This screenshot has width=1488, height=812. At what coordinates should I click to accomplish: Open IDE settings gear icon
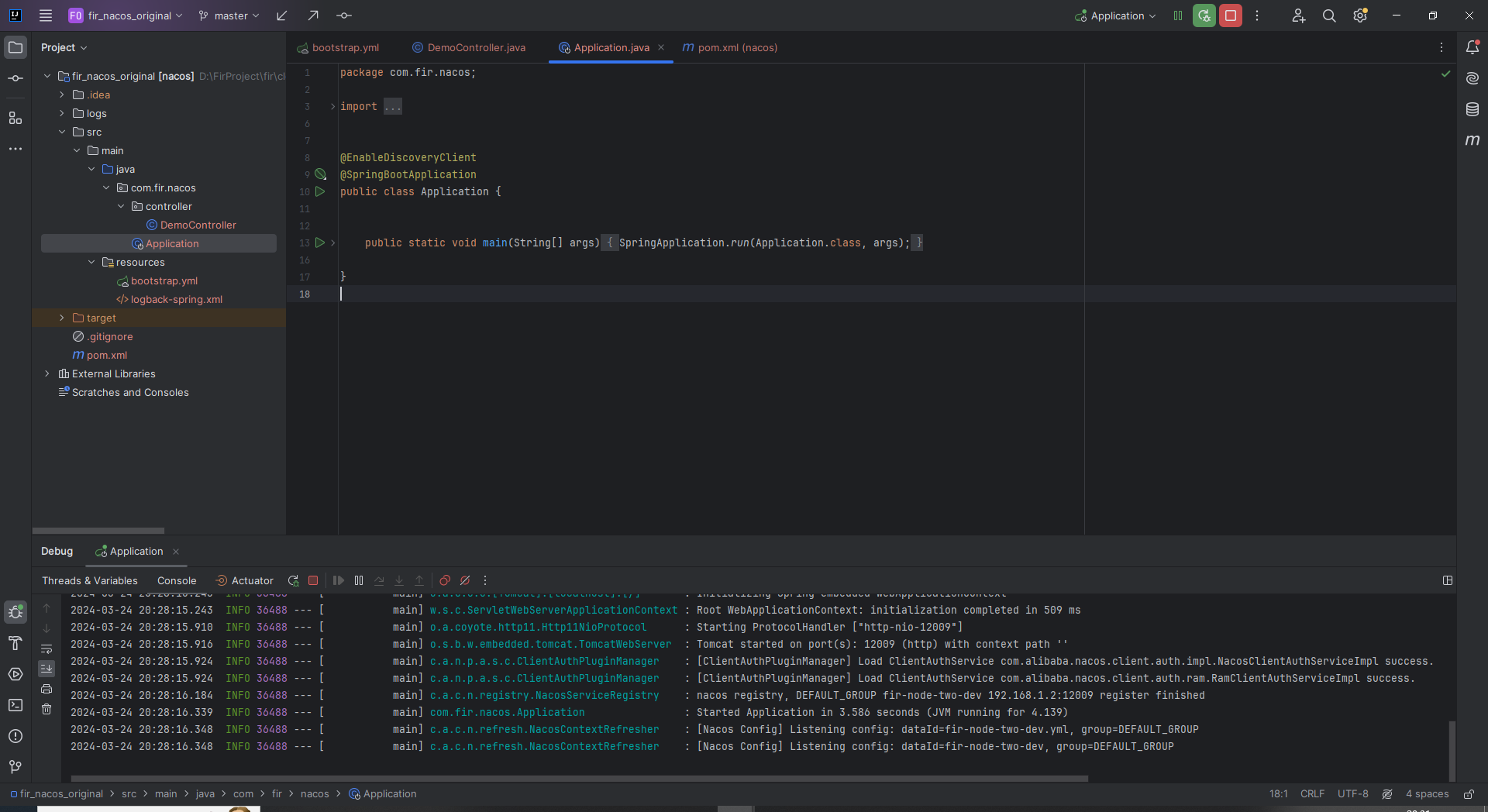(1360, 15)
